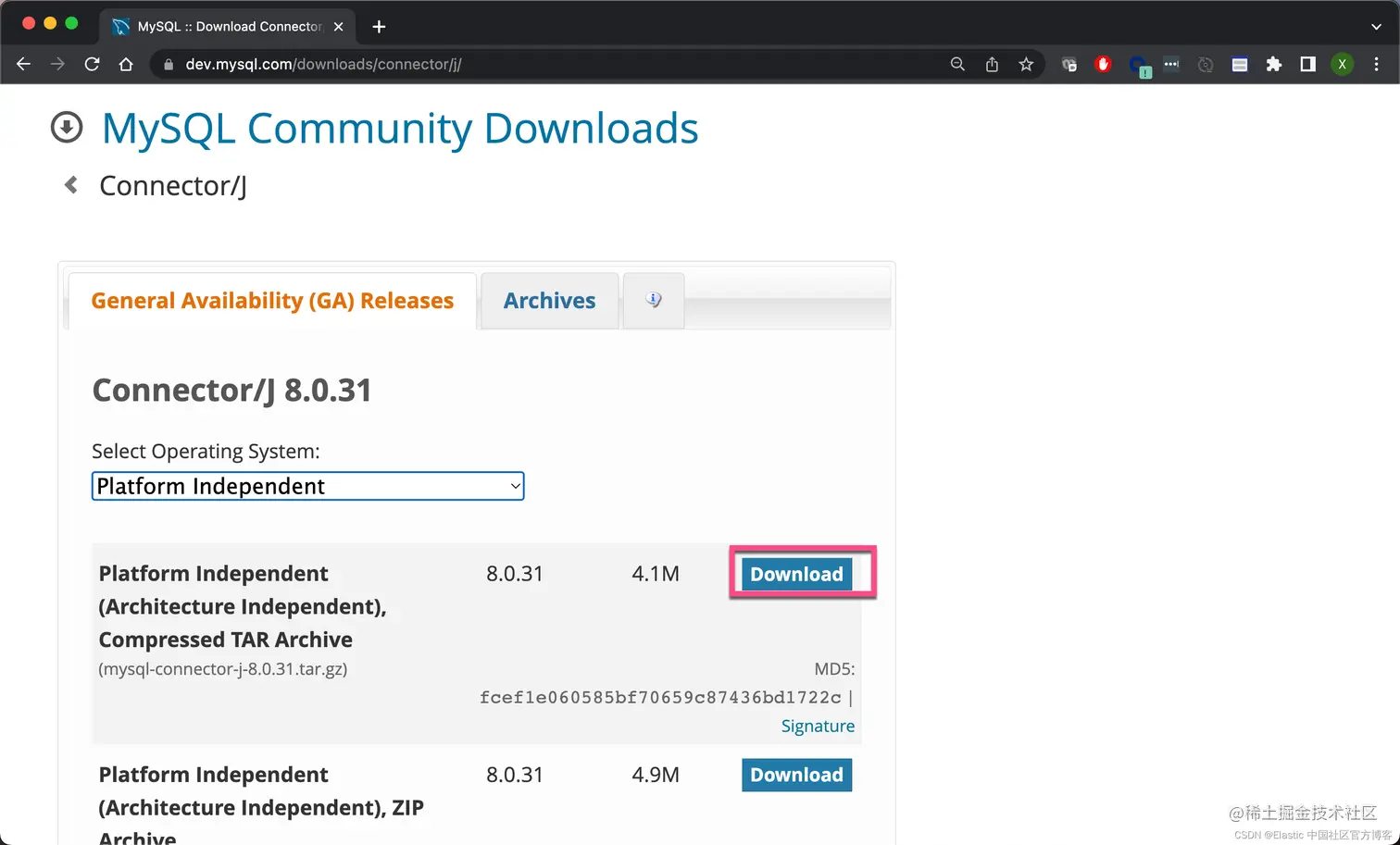The width and height of the screenshot is (1400, 845).
Task: Open the green X profile avatar
Action: click(x=1342, y=64)
